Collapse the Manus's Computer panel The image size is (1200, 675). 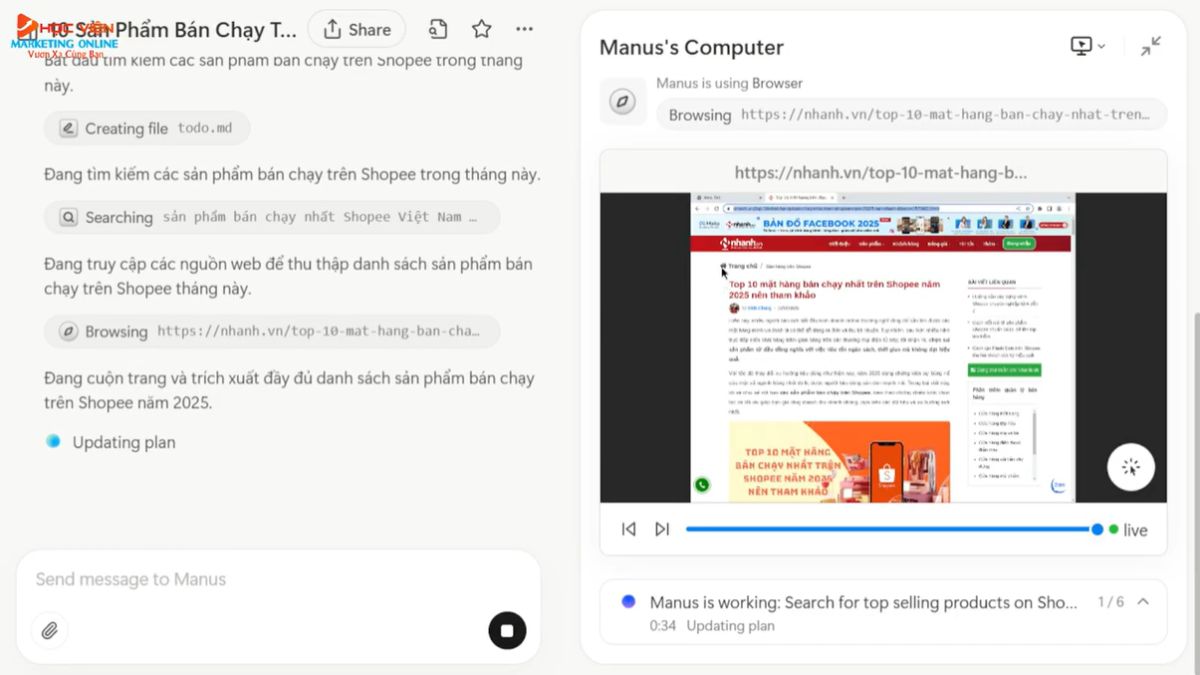(x=1151, y=46)
